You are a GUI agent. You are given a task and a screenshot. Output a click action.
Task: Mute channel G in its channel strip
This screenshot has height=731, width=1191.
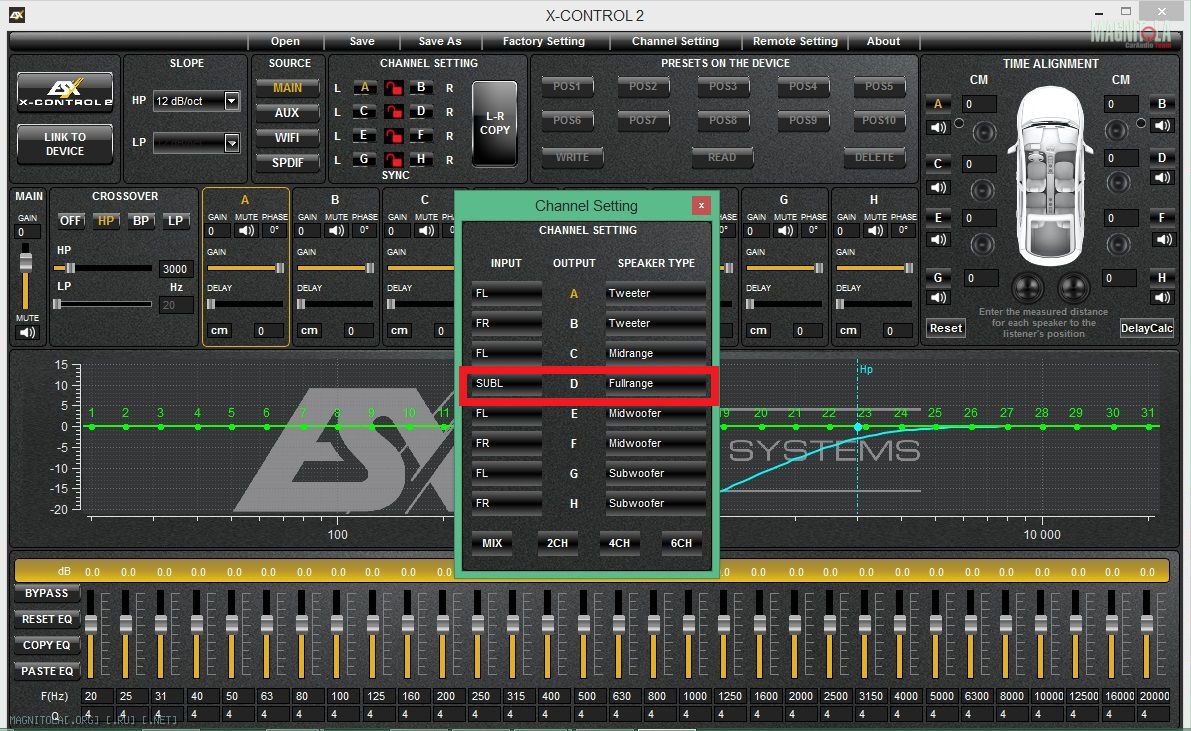pyautogui.click(x=785, y=230)
